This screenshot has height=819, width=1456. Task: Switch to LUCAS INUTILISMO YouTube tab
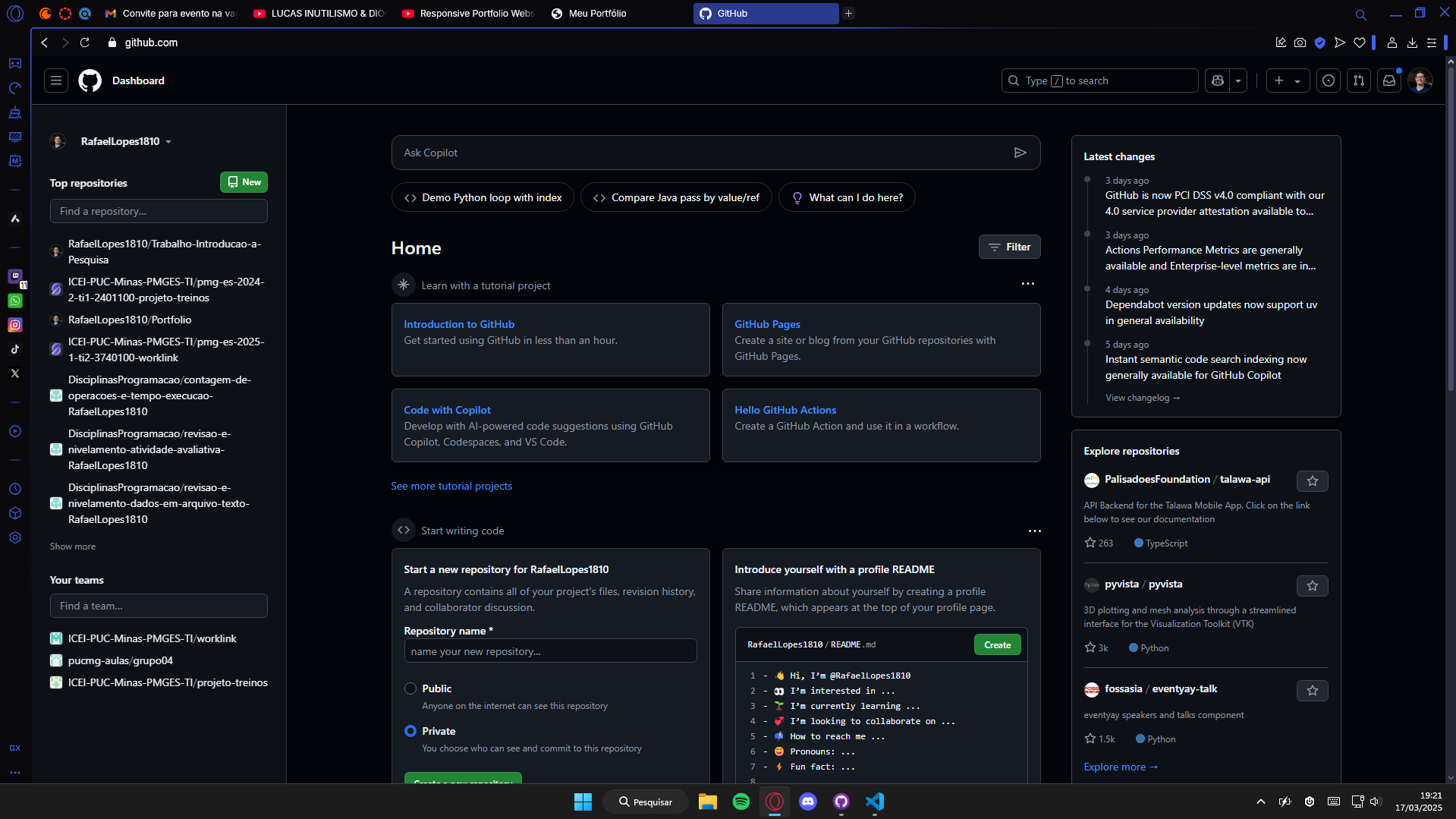click(319, 14)
